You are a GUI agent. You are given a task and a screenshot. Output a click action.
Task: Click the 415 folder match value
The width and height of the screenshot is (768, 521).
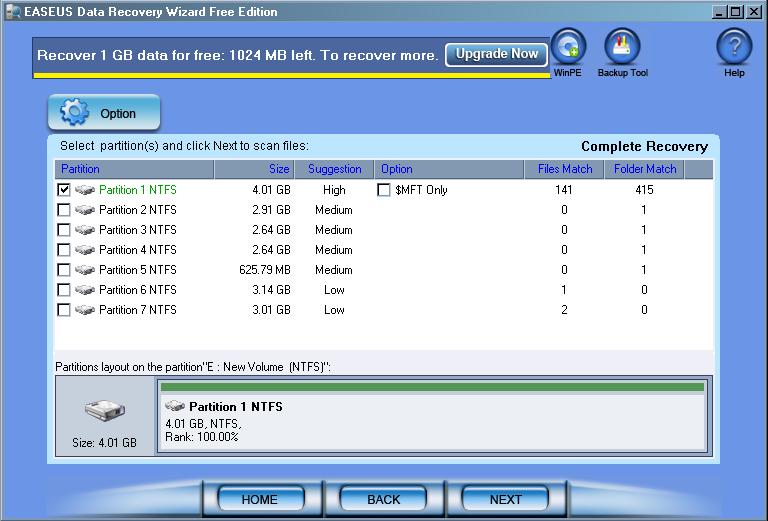click(x=644, y=190)
